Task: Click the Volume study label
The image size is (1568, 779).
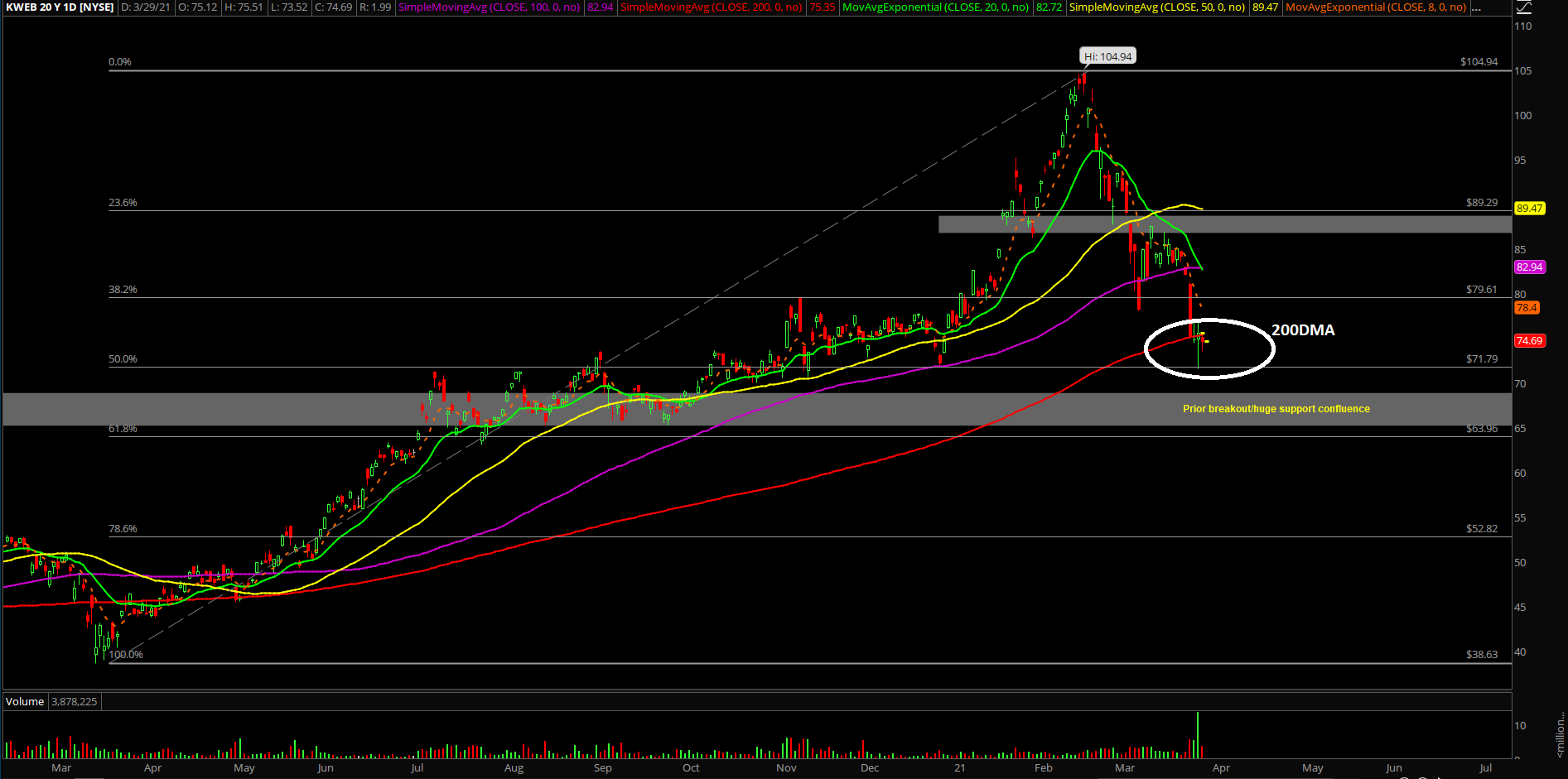Action: 25,701
